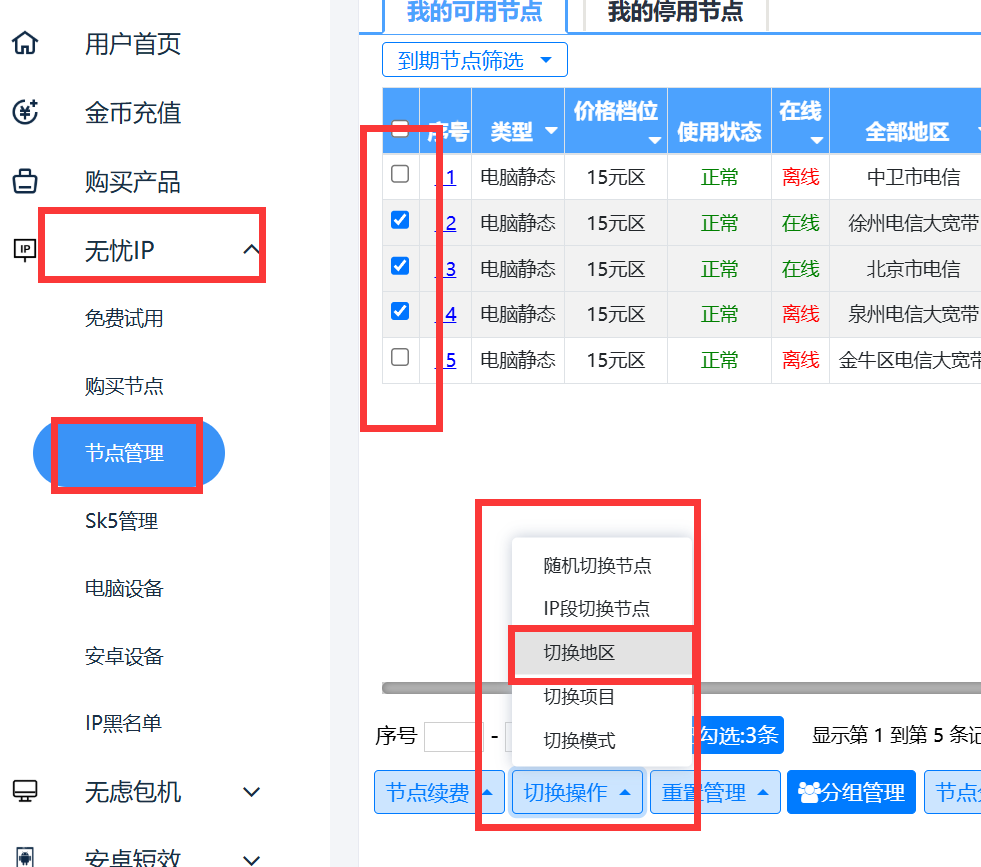Collapse the 无忧IP menu chevron
The height and width of the screenshot is (867, 981).
click(x=251, y=250)
